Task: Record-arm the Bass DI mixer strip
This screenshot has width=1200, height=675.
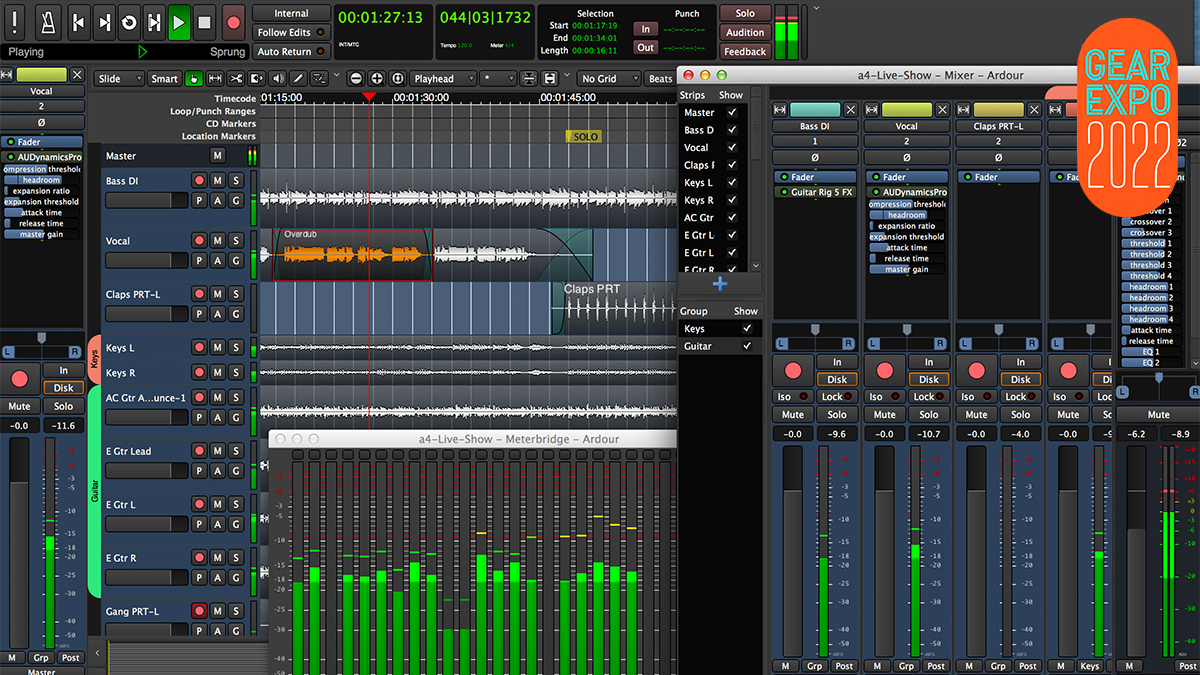Action: coord(793,371)
